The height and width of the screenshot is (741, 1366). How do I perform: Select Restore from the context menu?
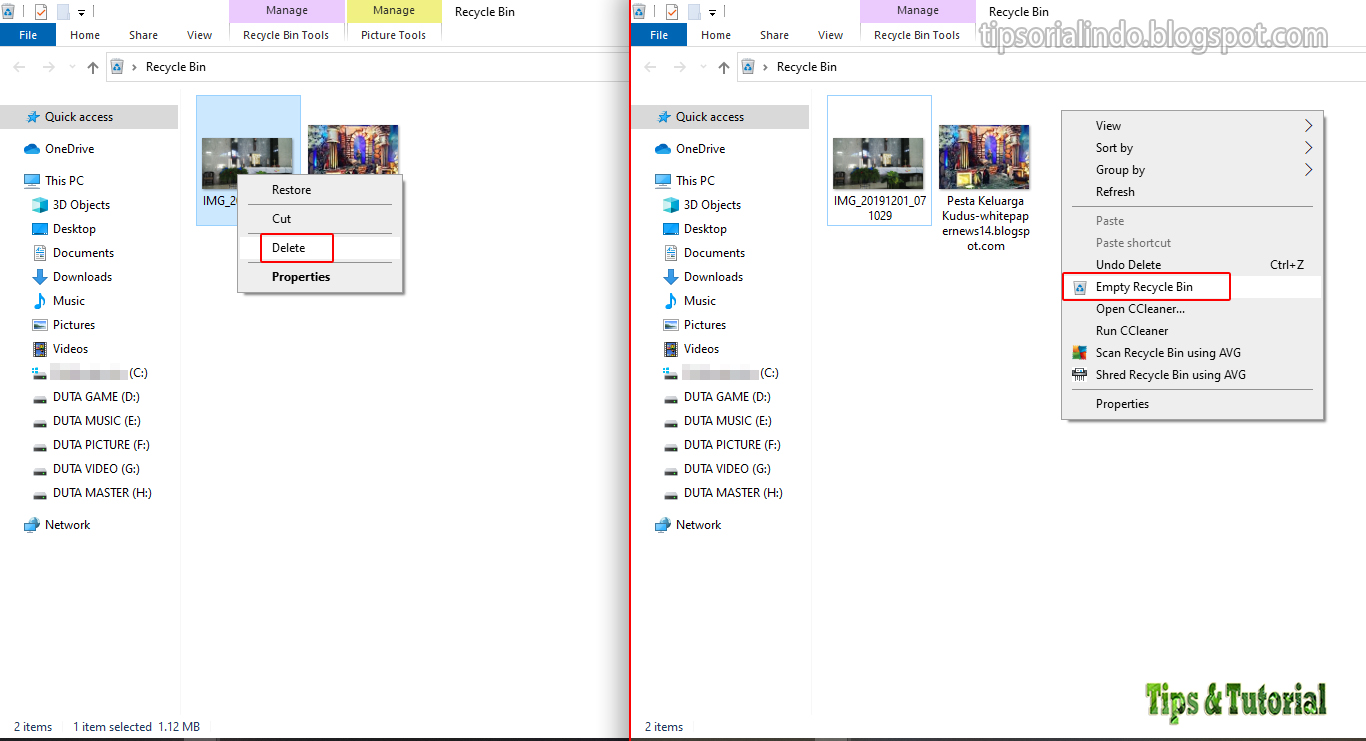293,189
